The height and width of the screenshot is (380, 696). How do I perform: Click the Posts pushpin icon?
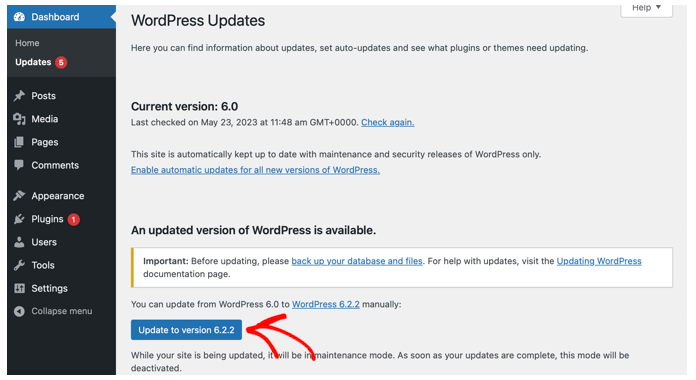[x=19, y=95]
